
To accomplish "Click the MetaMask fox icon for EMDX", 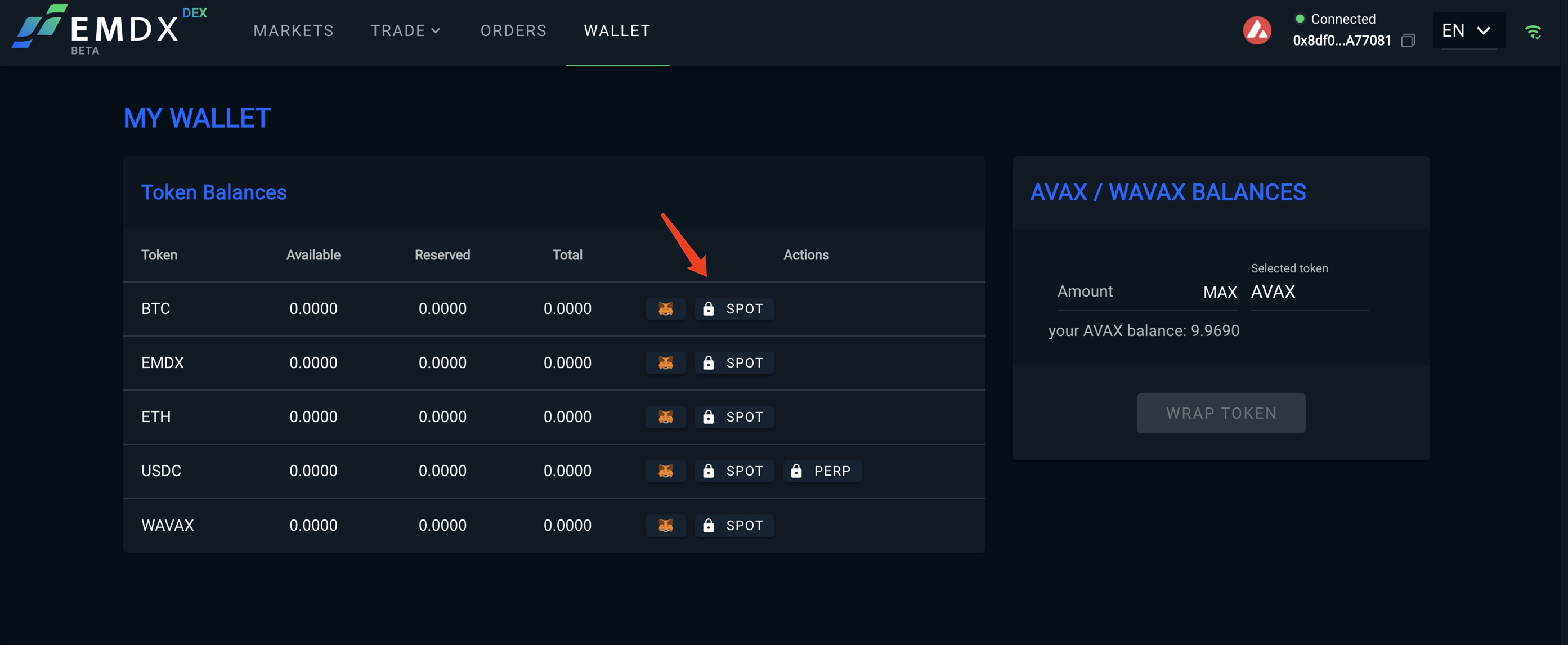I will click(x=665, y=362).
